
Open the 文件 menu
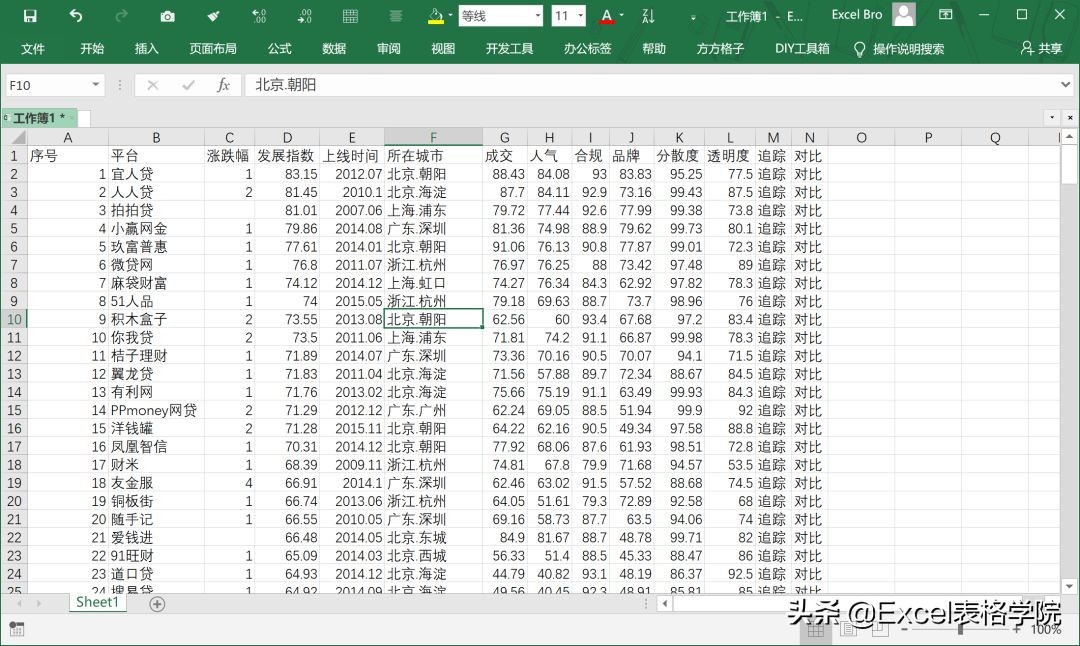(32, 48)
